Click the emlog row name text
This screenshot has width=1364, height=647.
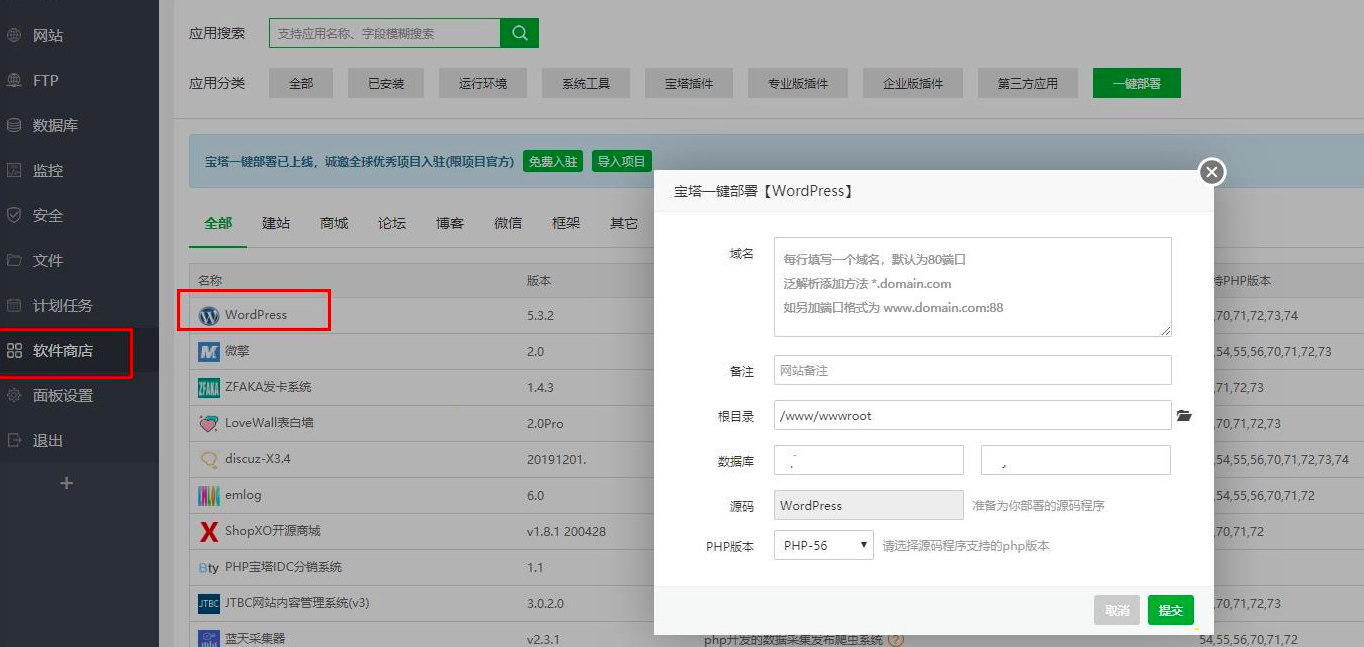click(243, 495)
